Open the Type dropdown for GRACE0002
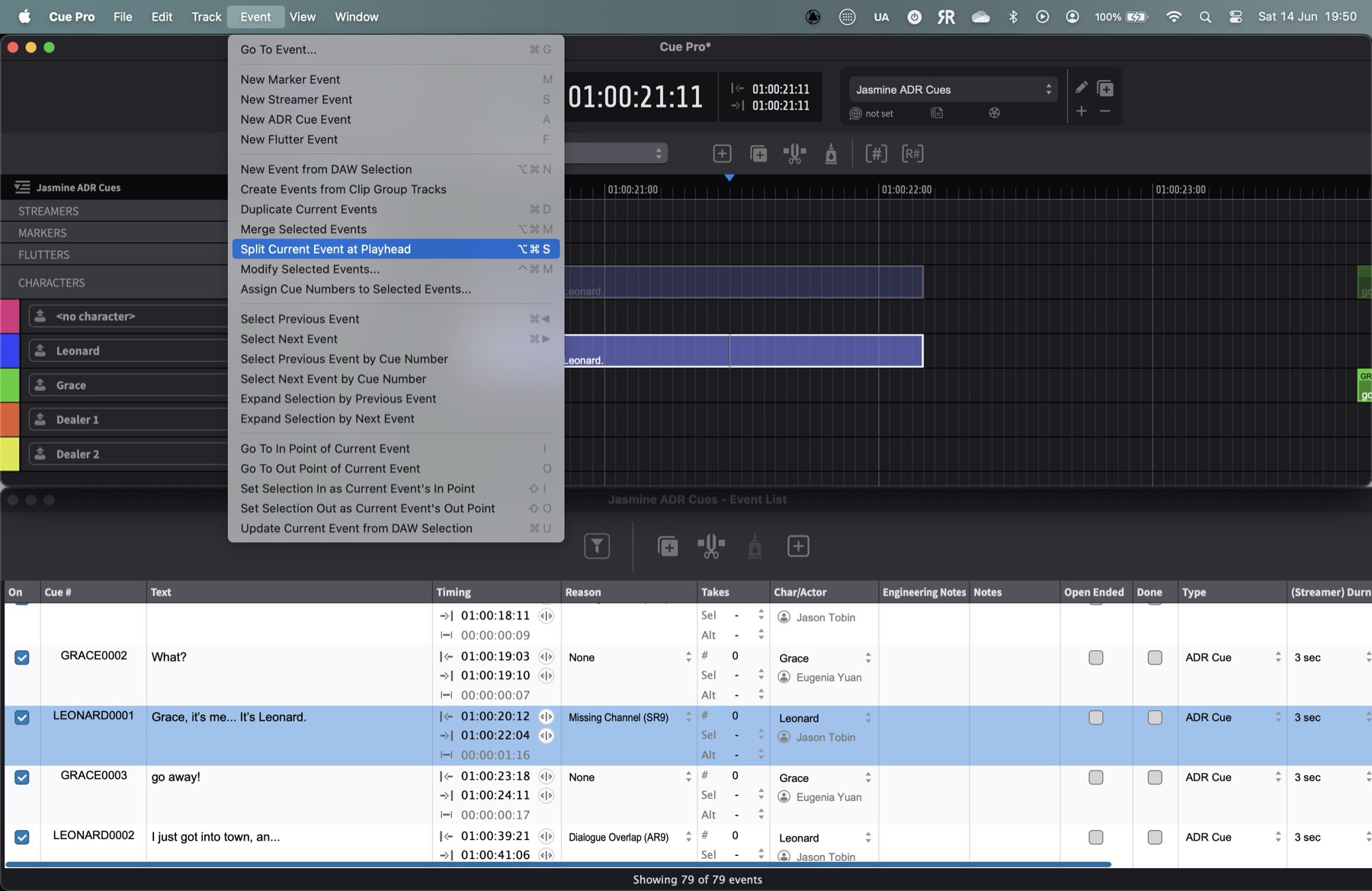1372x891 pixels. pos(1232,657)
